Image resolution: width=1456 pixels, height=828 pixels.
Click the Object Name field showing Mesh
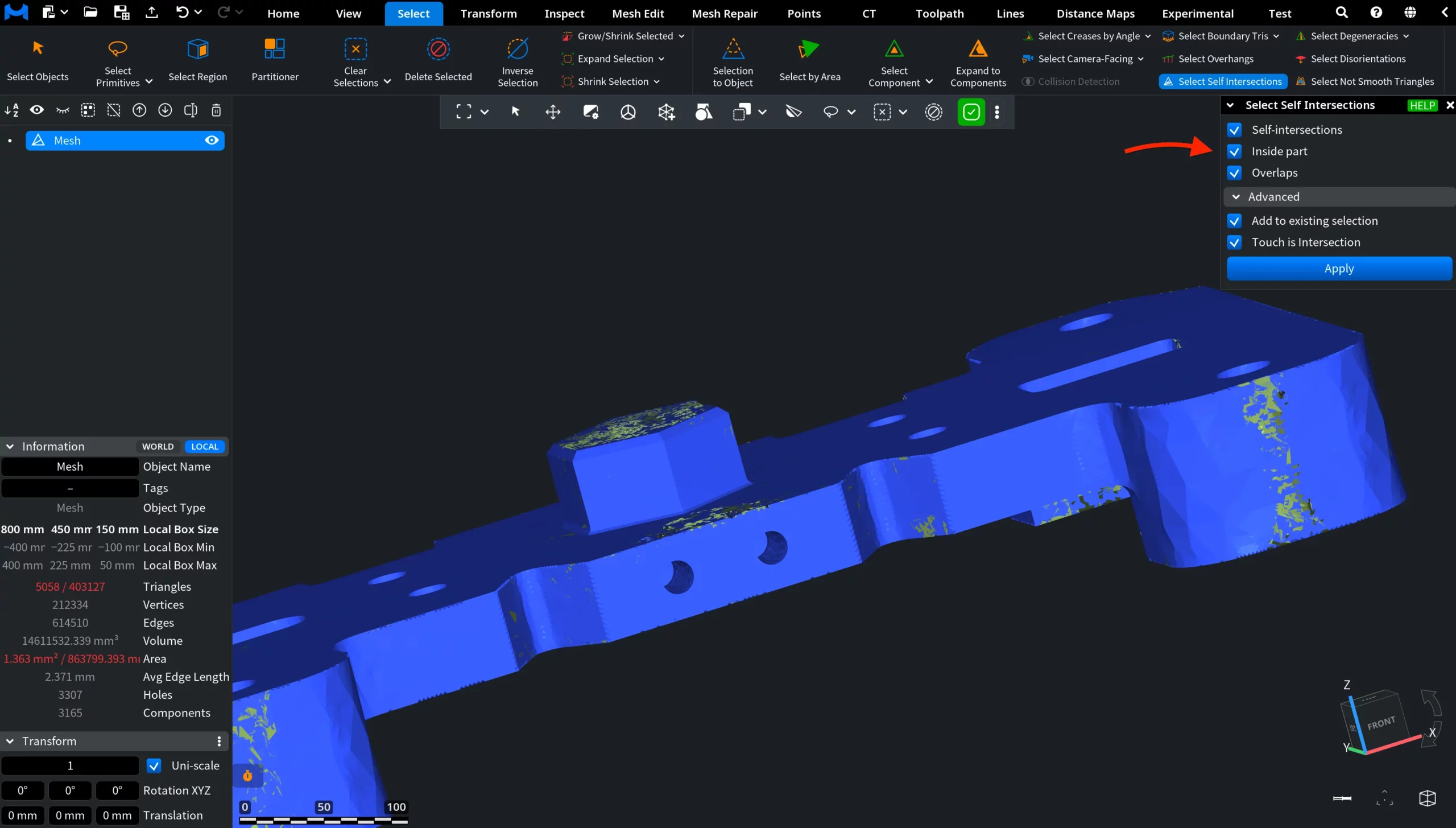pyautogui.click(x=70, y=467)
